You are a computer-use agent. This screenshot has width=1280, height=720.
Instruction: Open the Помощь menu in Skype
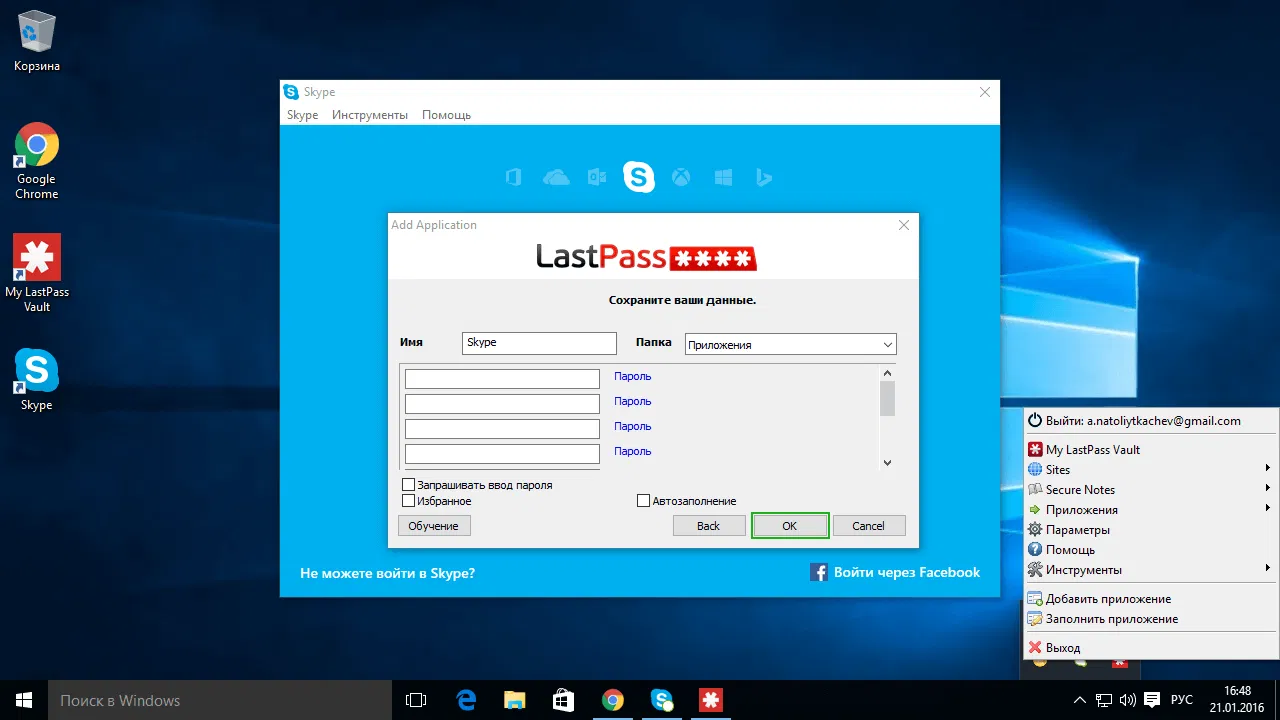click(446, 114)
